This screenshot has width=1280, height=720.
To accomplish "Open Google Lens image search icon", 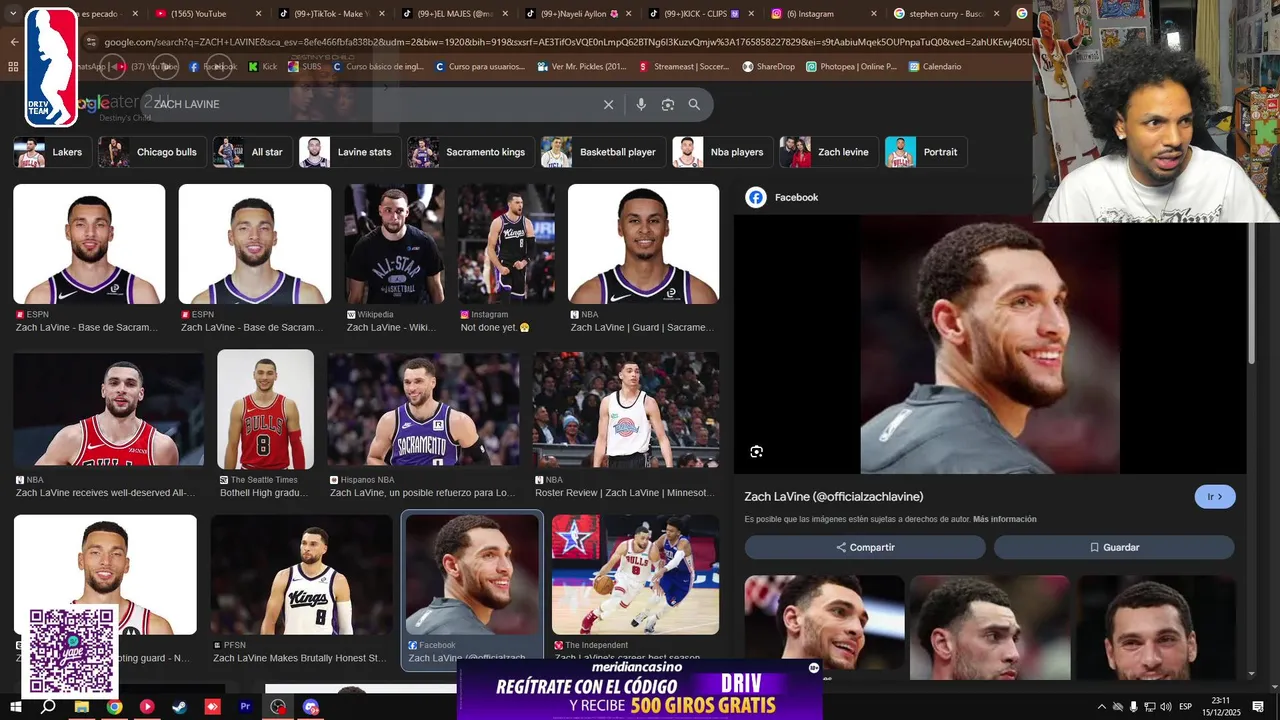I will [x=667, y=104].
